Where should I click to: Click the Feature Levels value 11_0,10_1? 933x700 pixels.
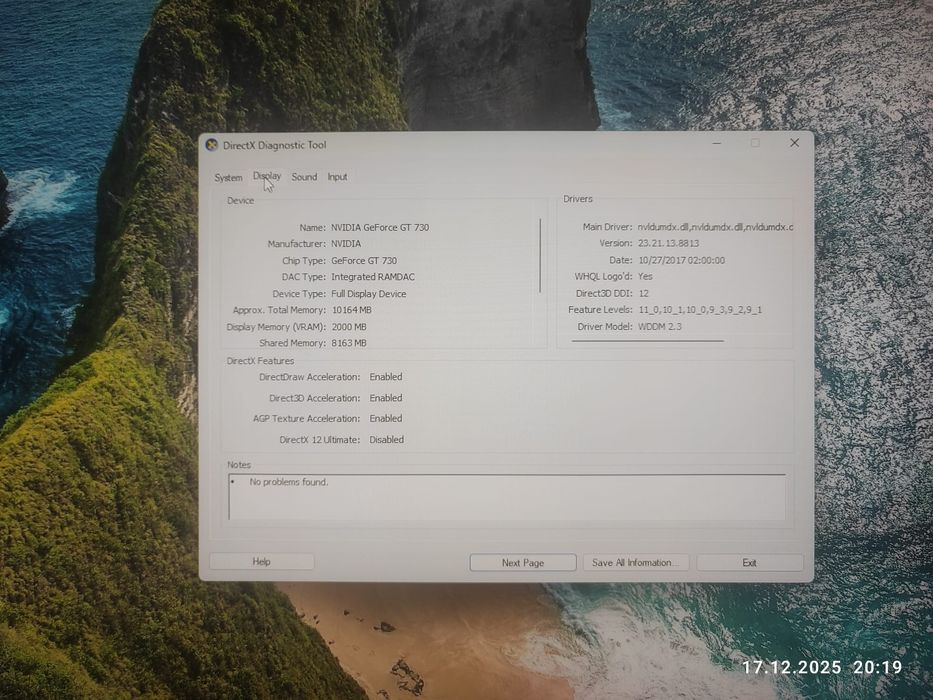700,310
